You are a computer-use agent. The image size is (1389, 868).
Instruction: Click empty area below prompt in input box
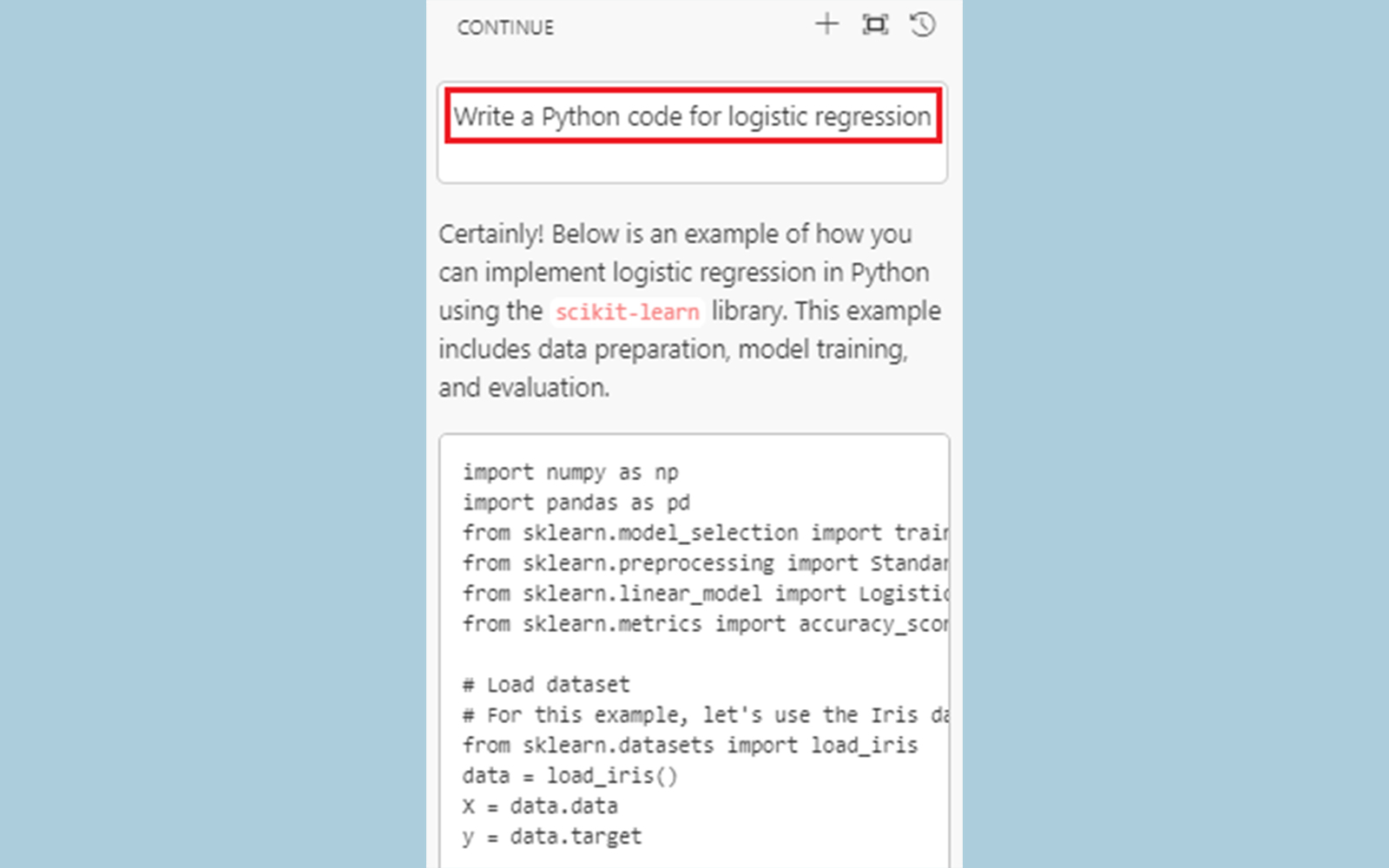tap(692, 162)
